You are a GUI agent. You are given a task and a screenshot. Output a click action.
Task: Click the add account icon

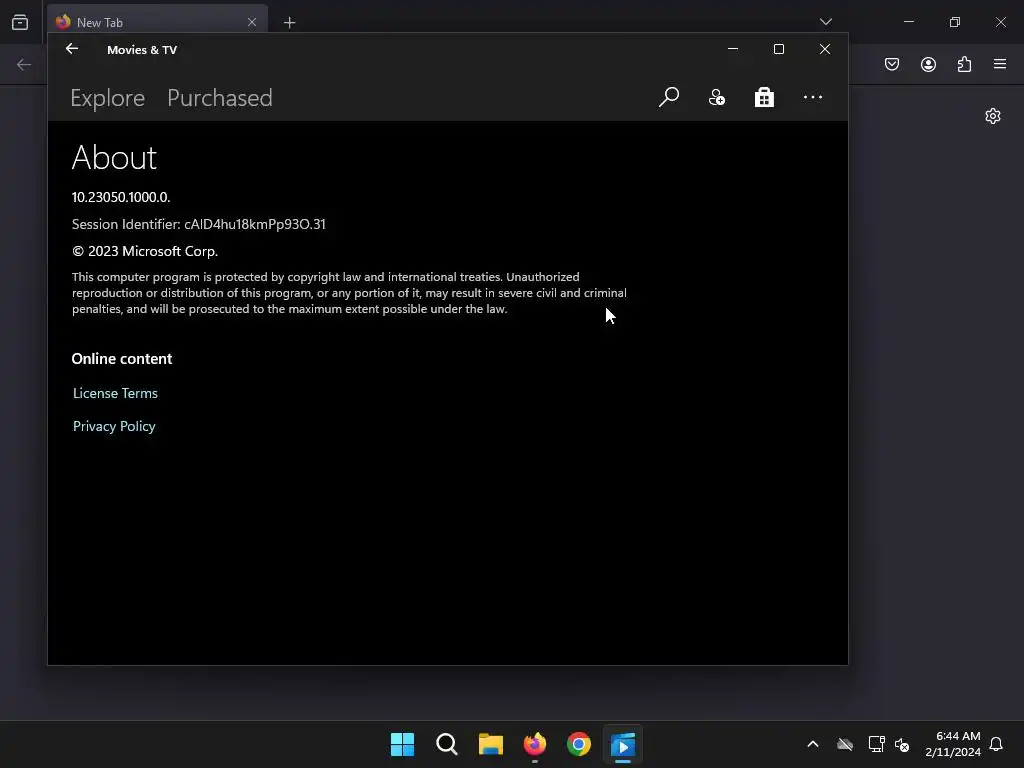click(x=716, y=97)
